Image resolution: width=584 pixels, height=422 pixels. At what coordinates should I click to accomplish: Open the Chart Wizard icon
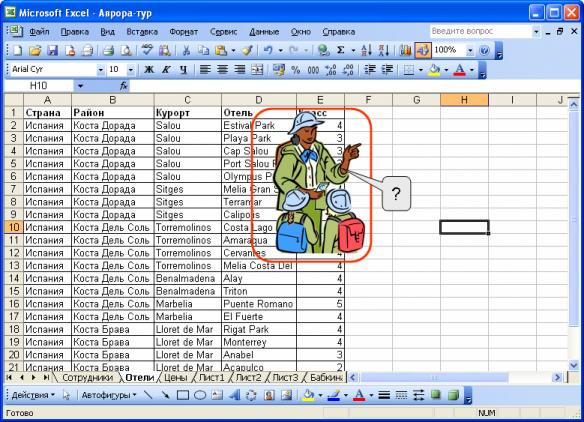405,50
